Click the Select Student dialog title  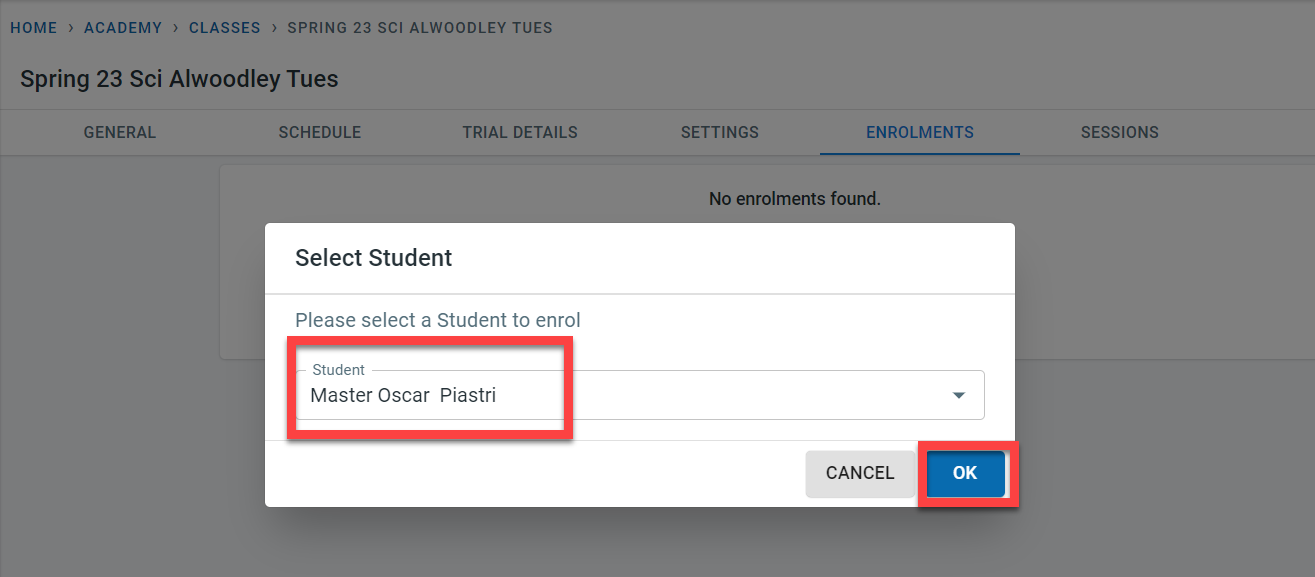click(374, 258)
